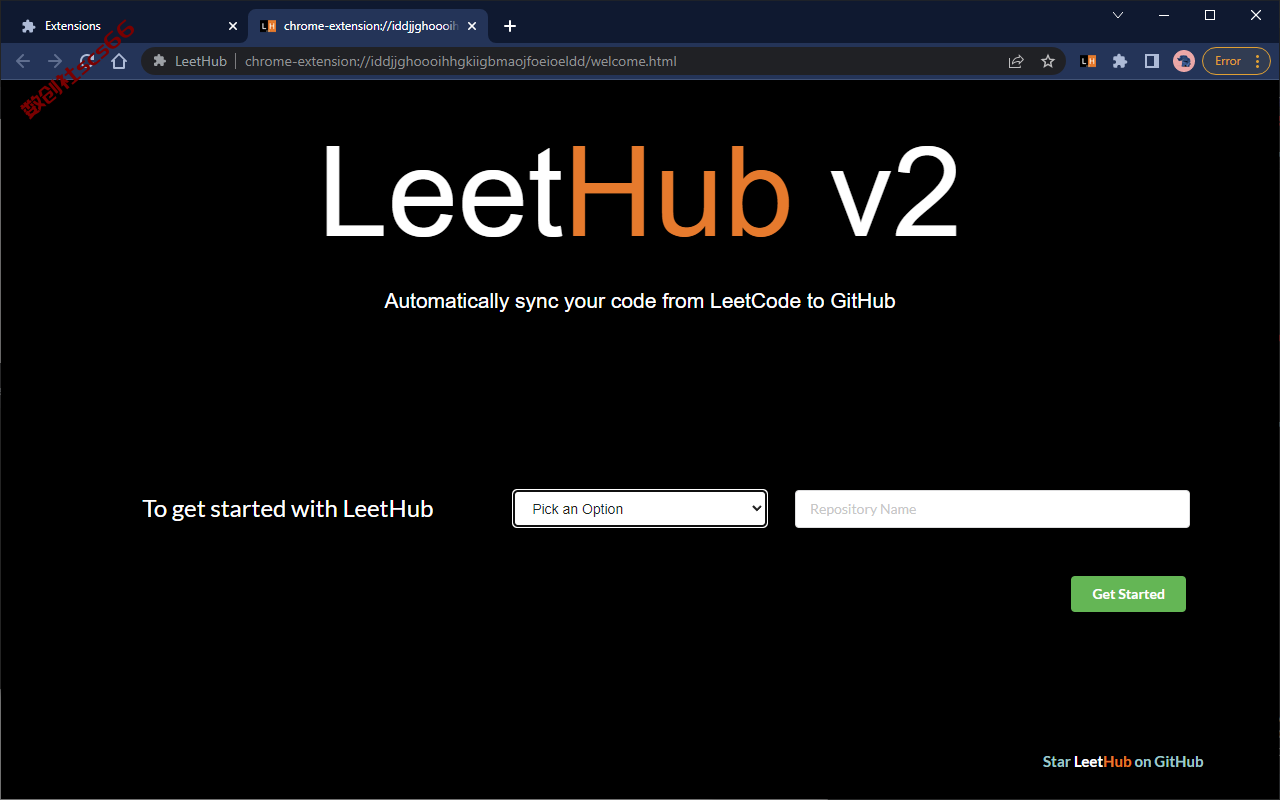Click the 'Automatically sync your code' tagline

coord(640,301)
